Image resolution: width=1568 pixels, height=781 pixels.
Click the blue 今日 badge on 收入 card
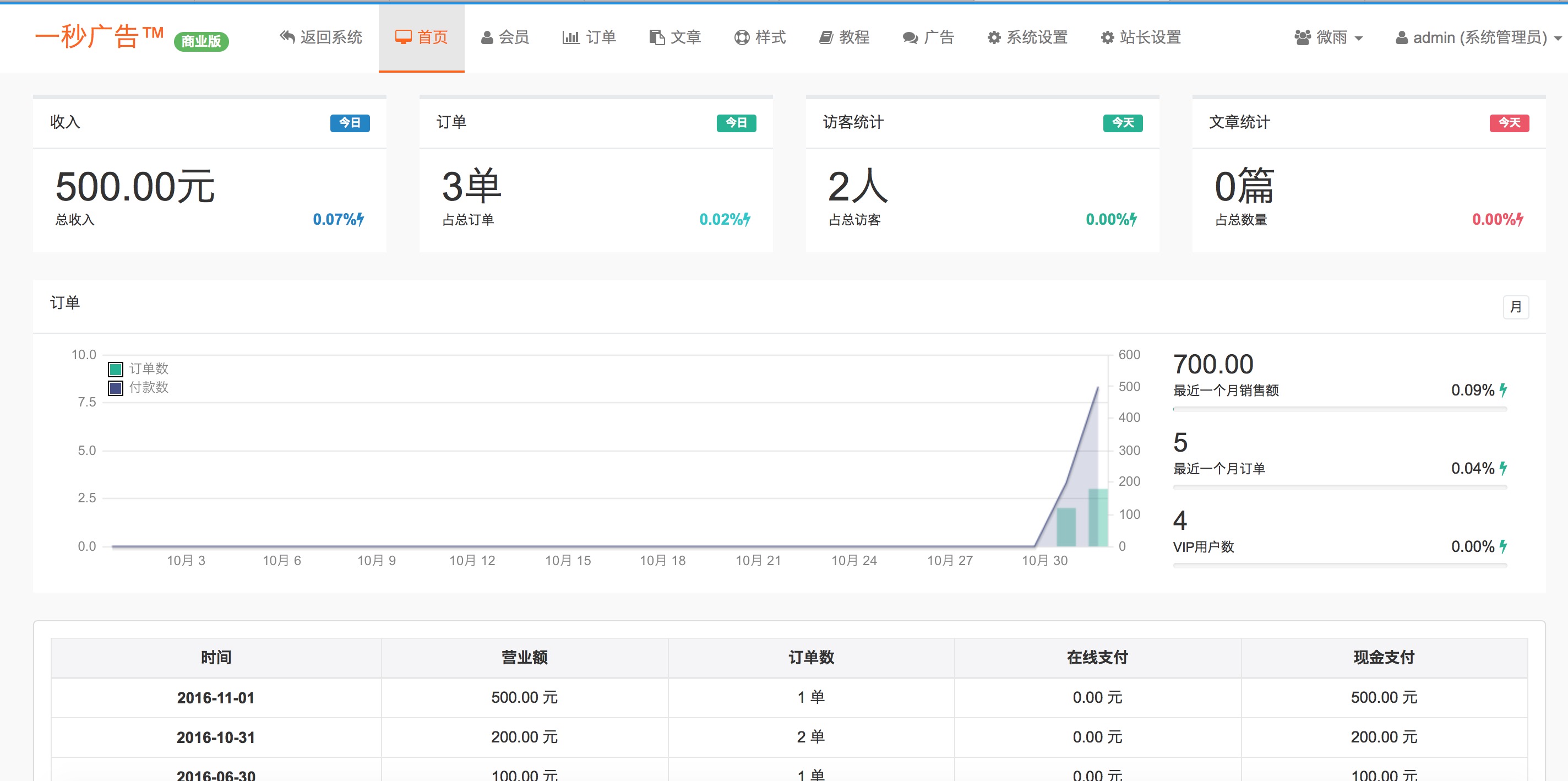pos(350,123)
